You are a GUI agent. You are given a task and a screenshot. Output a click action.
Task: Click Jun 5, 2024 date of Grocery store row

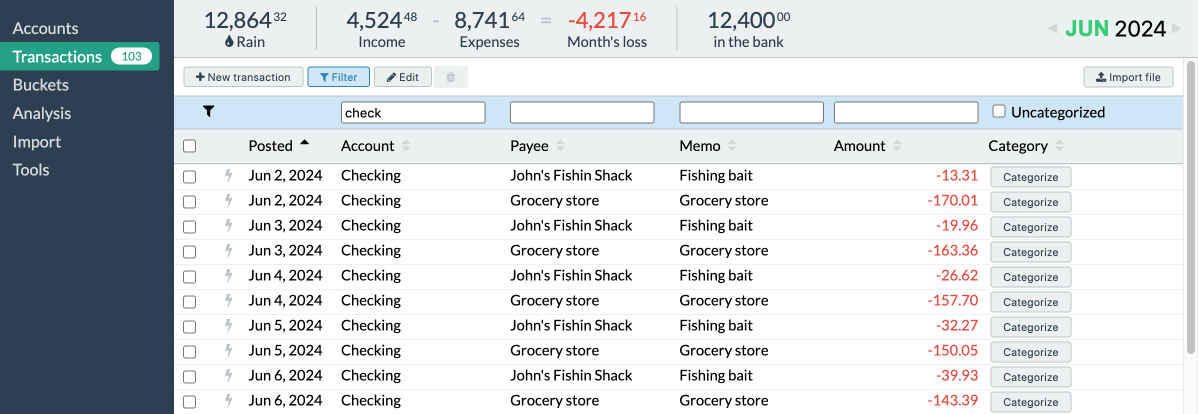[x=286, y=351]
